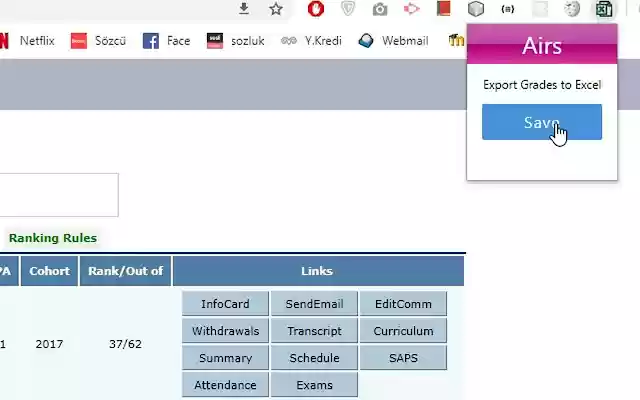The width and height of the screenshot is (640, 400).
Task: Open the Sözcü bookmark
Action: click(98, 41)
